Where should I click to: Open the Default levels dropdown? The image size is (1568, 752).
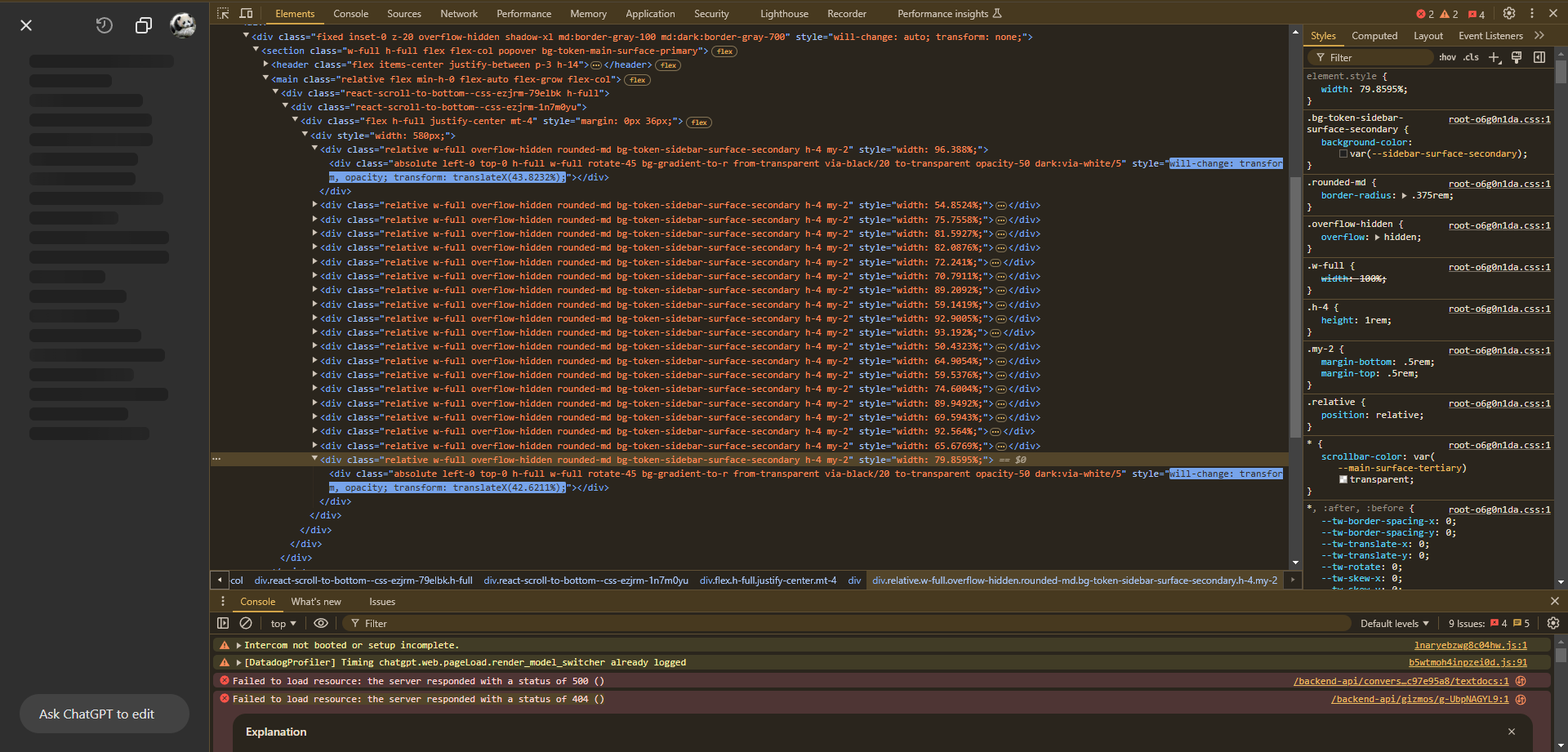[1395, 623]
